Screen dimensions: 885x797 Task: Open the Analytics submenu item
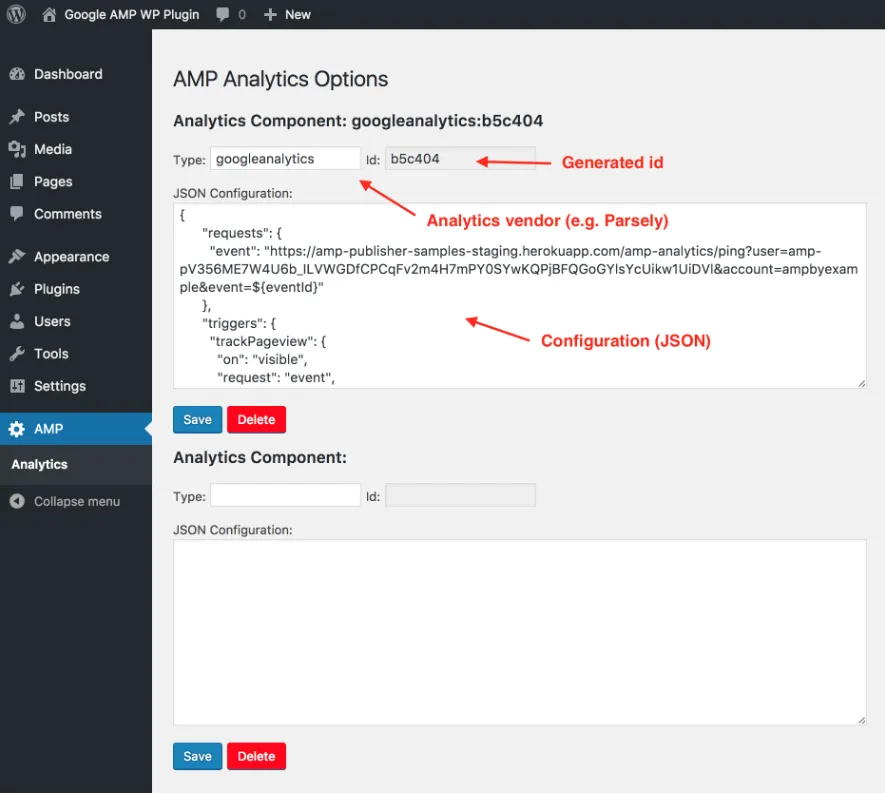[x=40, y=465]
